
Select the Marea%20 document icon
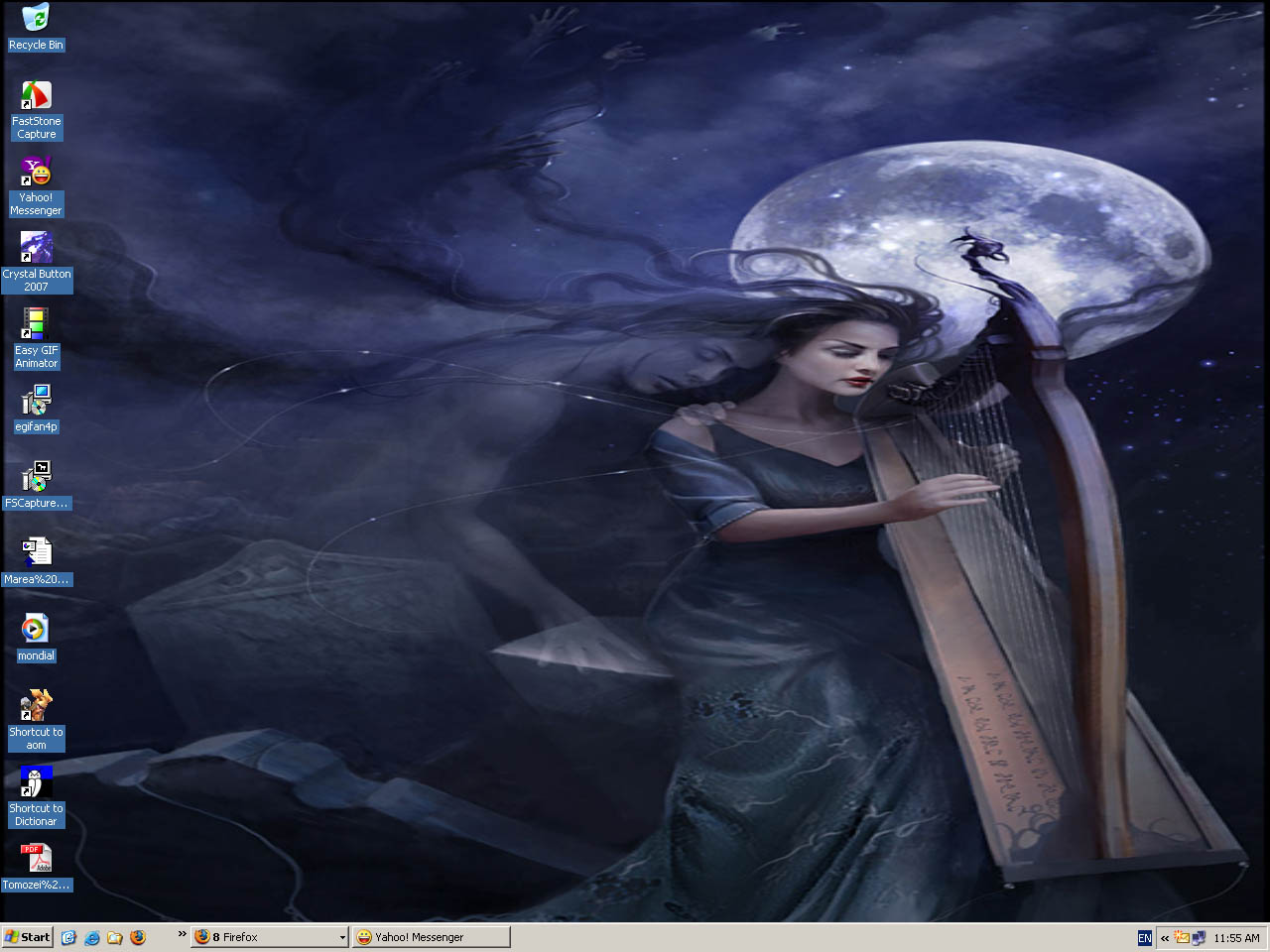(x=36, y=552)
